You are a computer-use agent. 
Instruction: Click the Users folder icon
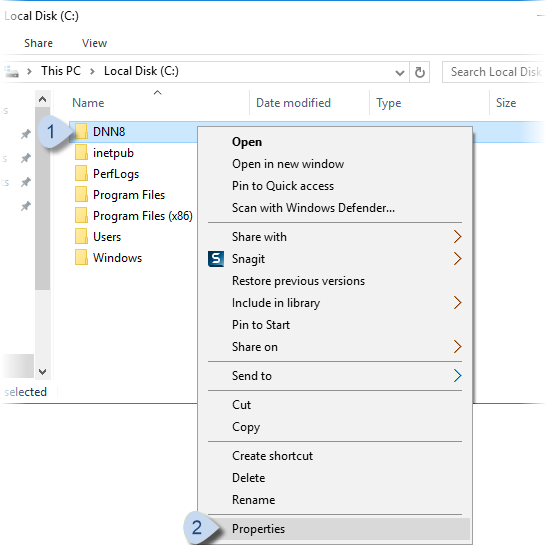point(81,236)
